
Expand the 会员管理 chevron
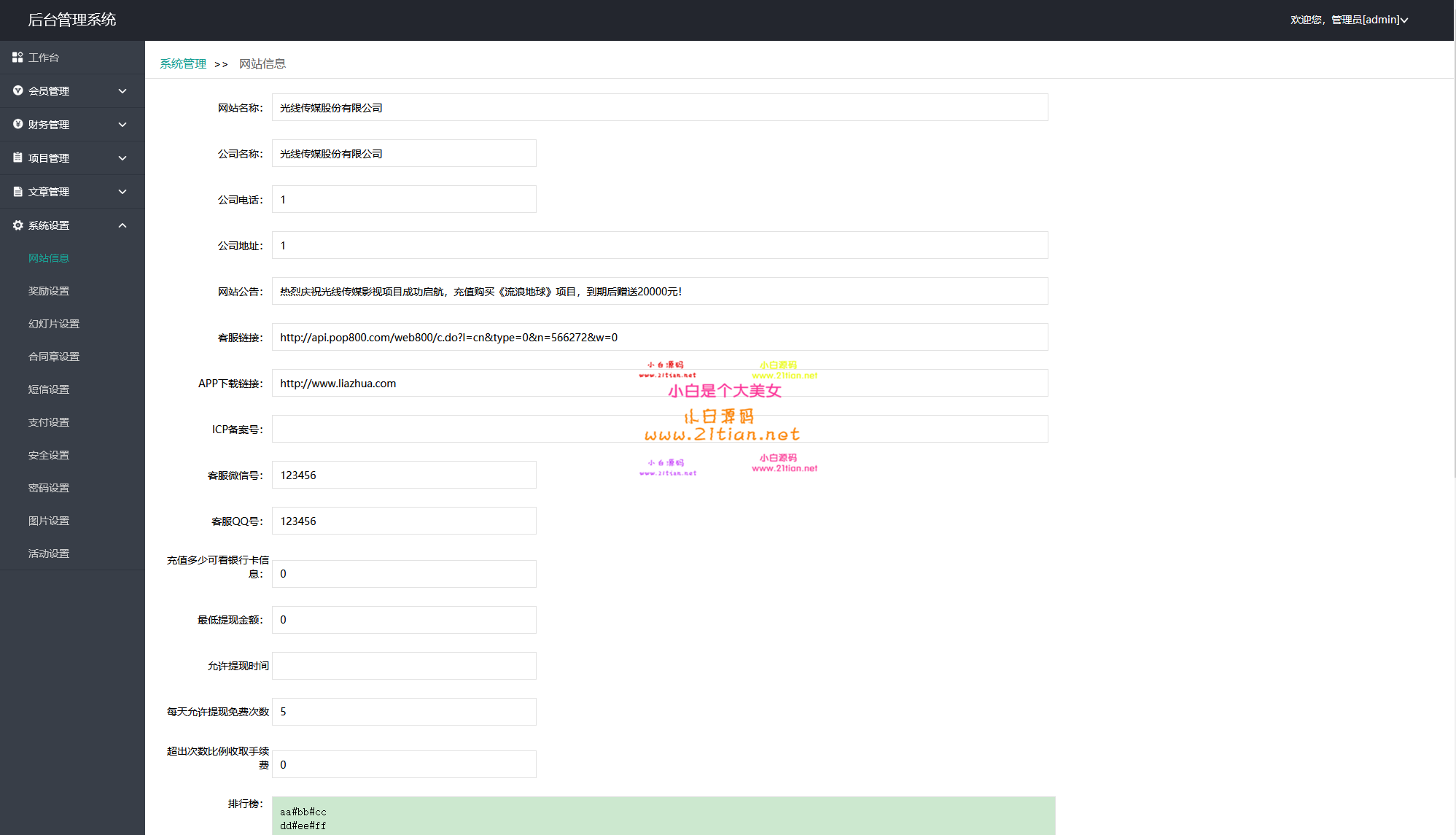click(122, 91)
